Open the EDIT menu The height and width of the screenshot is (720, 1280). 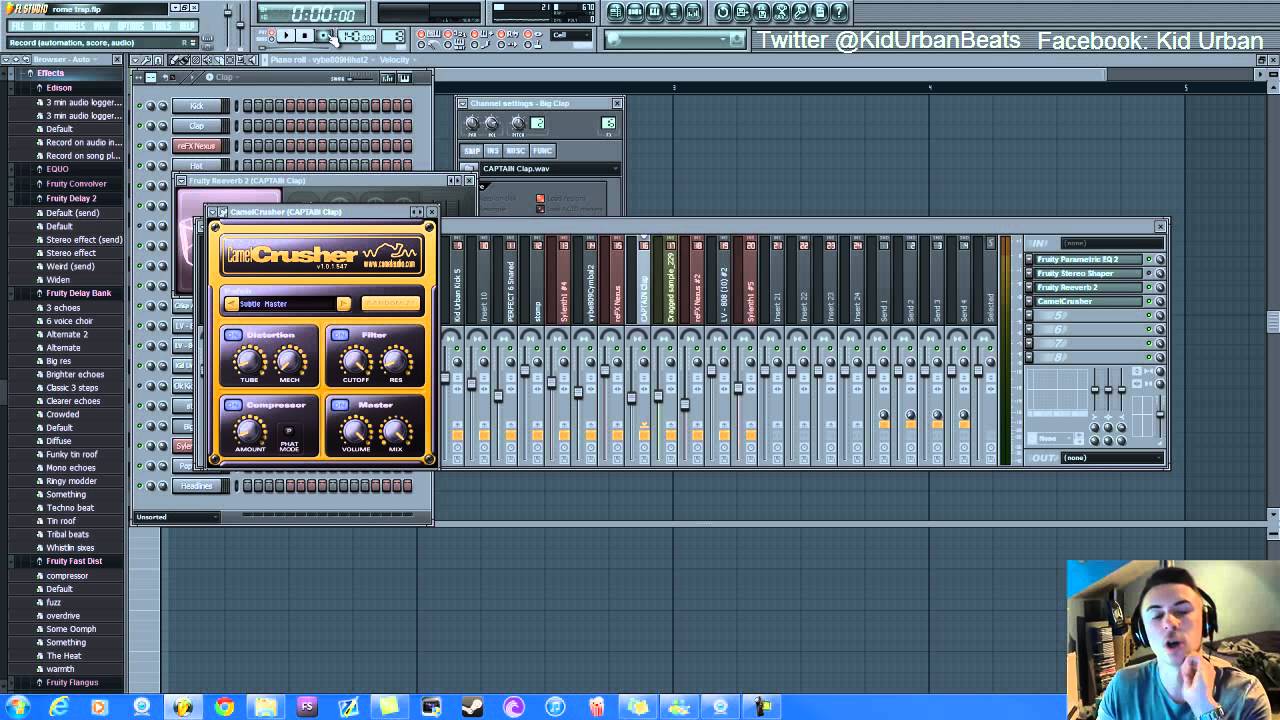coord(39,26)
